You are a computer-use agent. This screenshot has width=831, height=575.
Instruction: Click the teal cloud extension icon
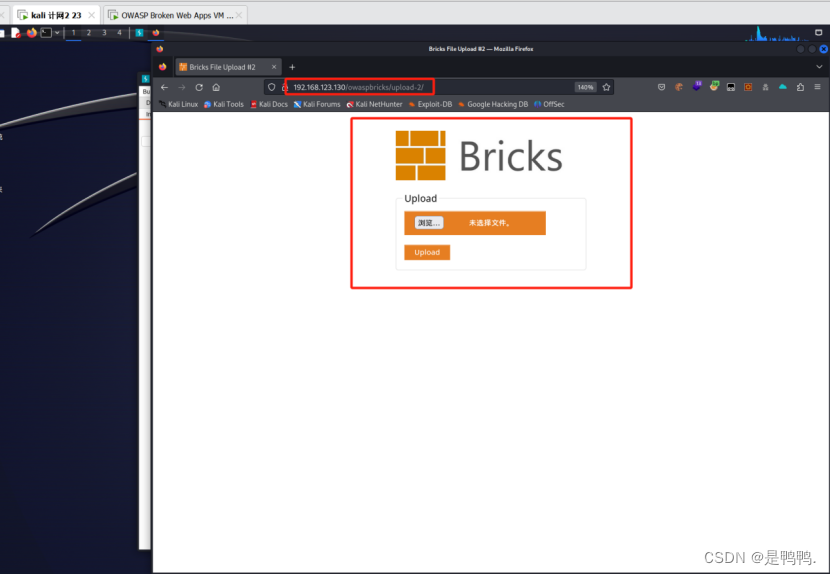coord(783,86)
